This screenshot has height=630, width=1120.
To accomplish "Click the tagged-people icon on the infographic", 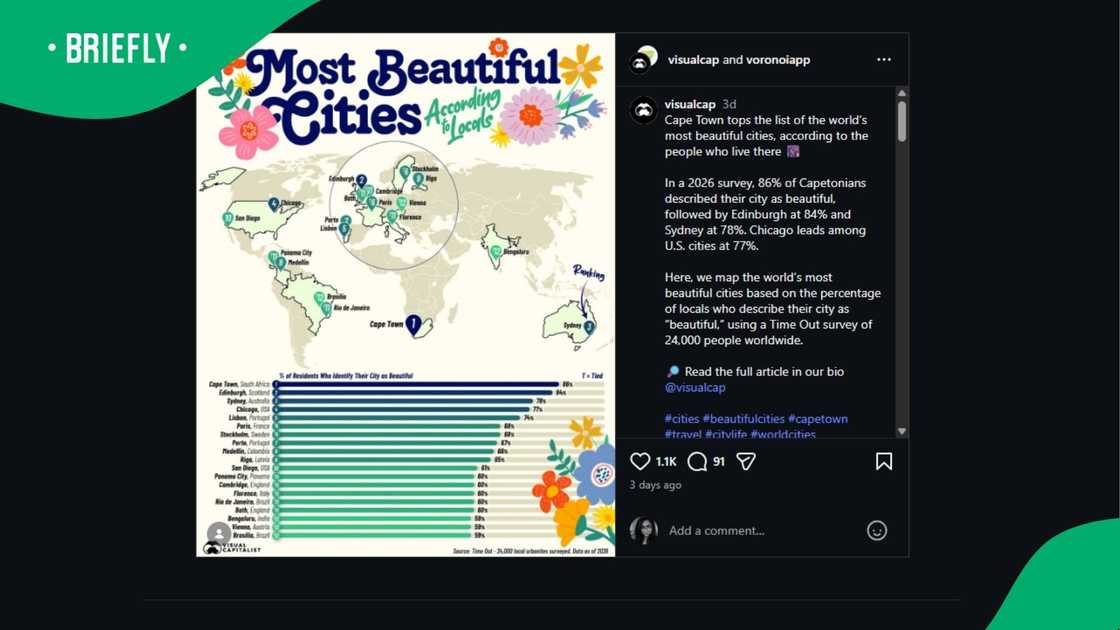I will (219, 533).
